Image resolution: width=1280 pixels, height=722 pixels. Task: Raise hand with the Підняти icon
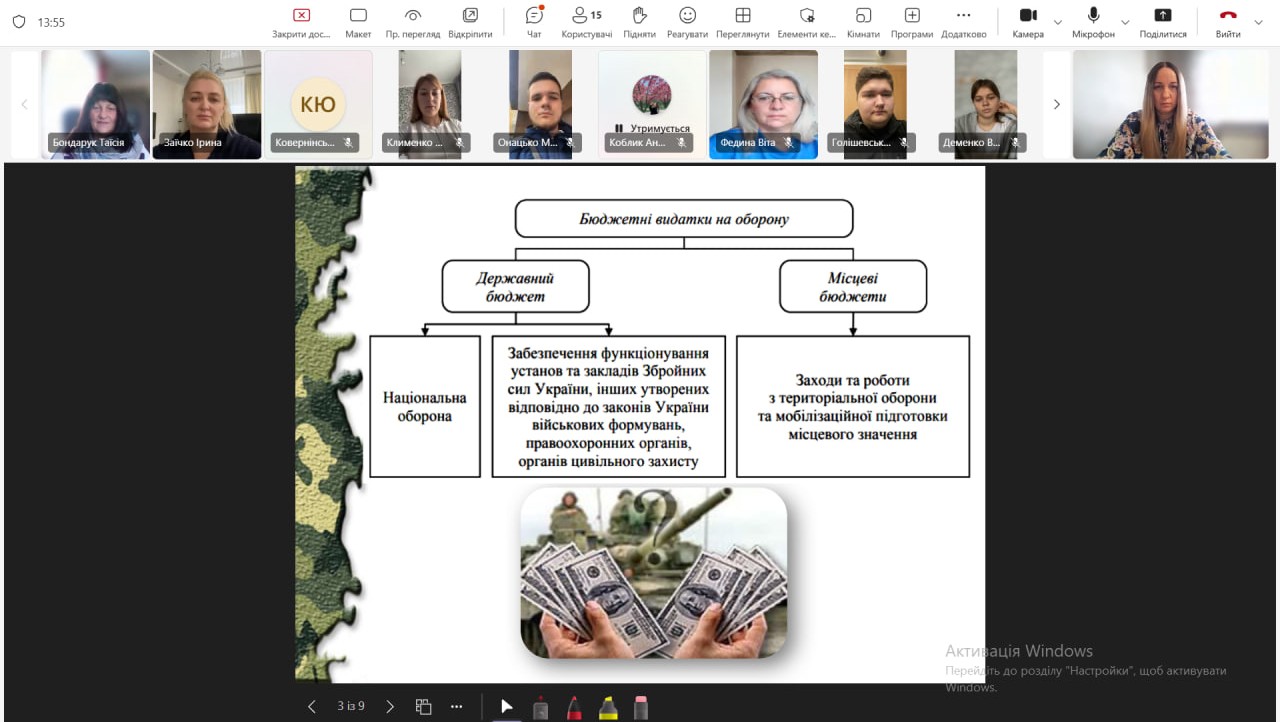[x=639, y=22]
